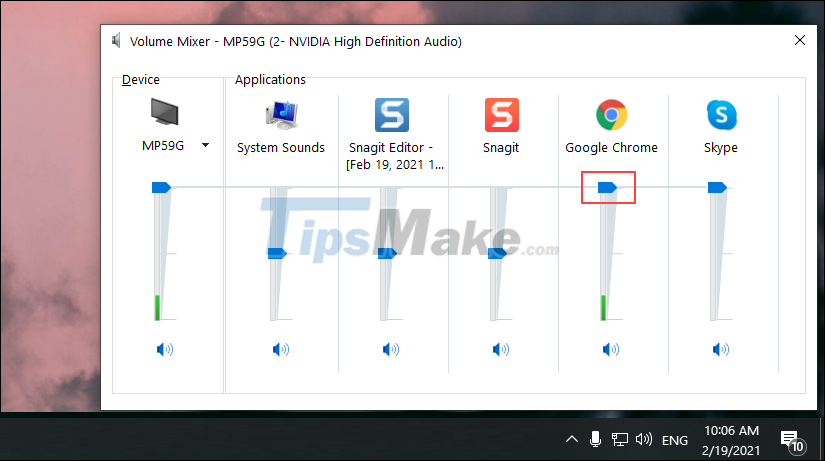Screen dimensions: 825x461
Task: Mute the MP59G device
Action: (165, 349)
